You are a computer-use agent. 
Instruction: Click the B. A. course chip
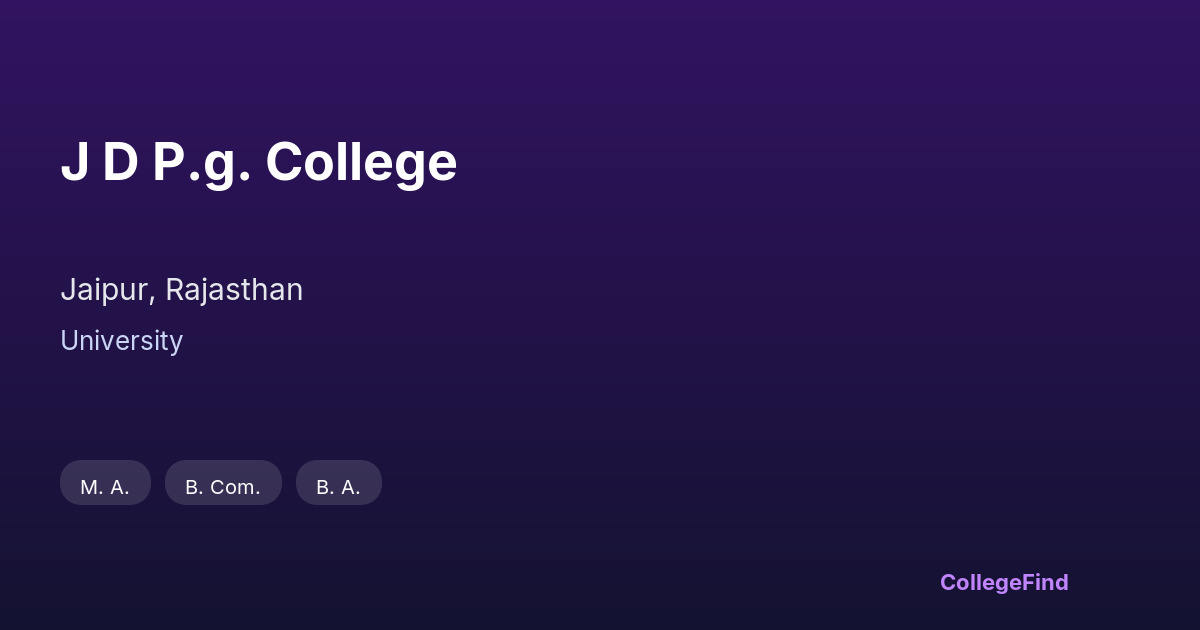[x=339, y=483]
